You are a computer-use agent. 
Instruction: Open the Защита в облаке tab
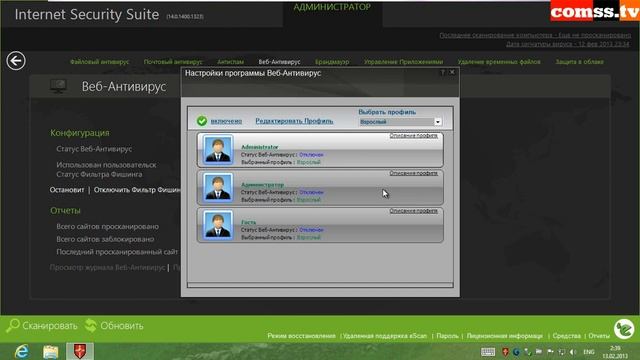click(x=579, y=62)
